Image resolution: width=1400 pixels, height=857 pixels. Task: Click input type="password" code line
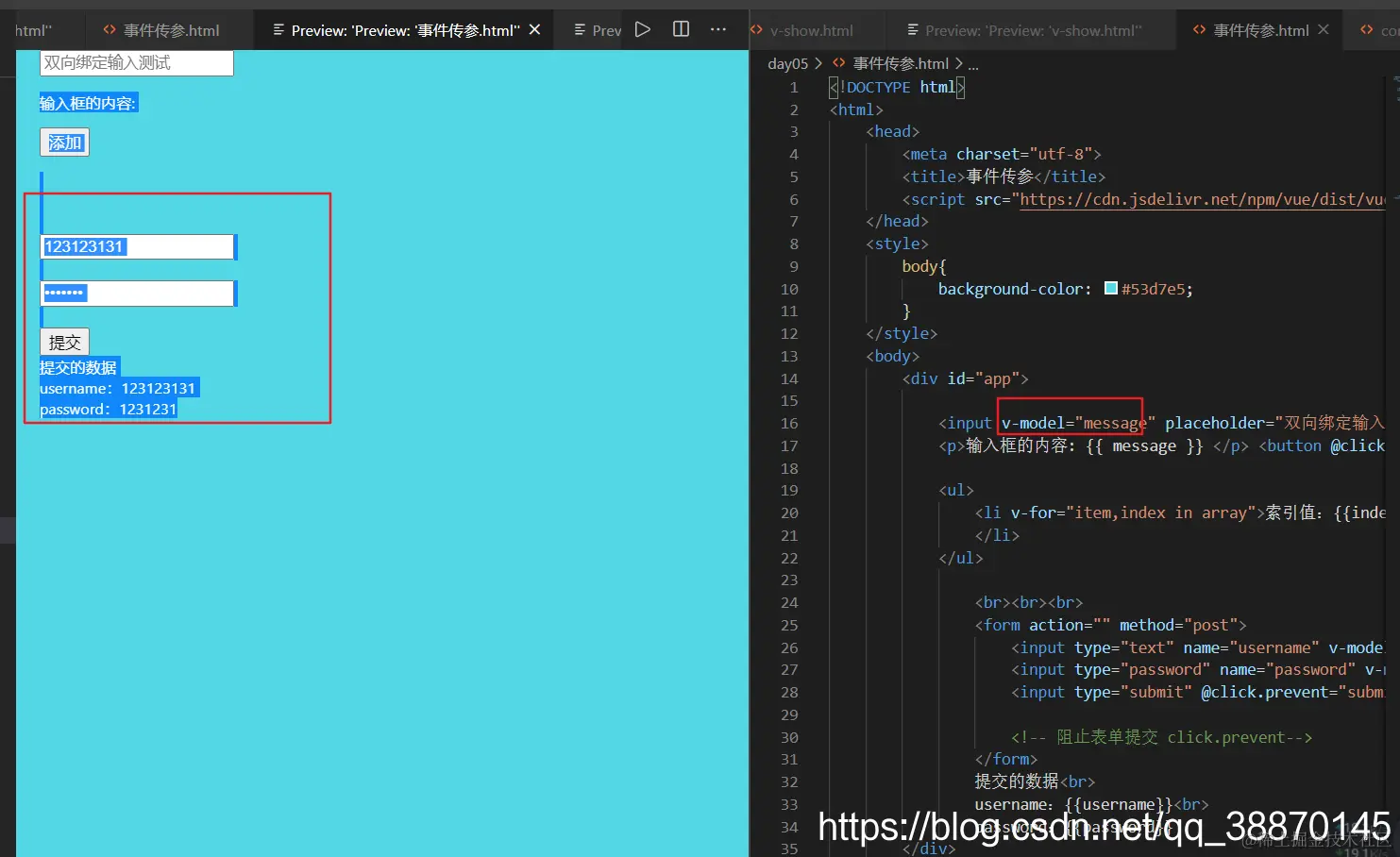click(1199, 669)
